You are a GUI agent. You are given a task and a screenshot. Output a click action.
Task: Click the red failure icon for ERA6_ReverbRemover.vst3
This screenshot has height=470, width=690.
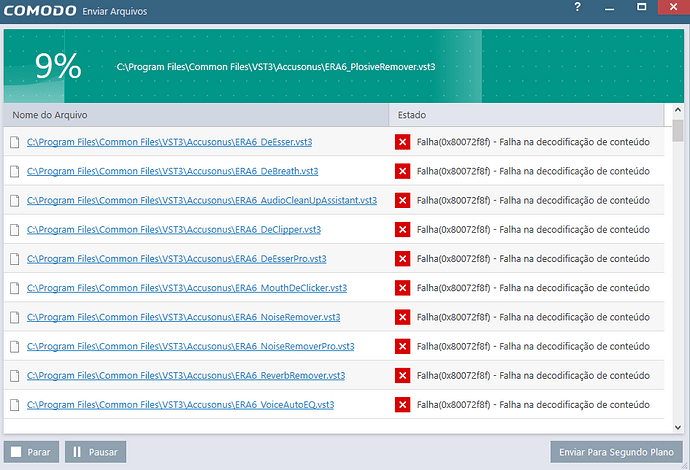(x=403, y=375)
